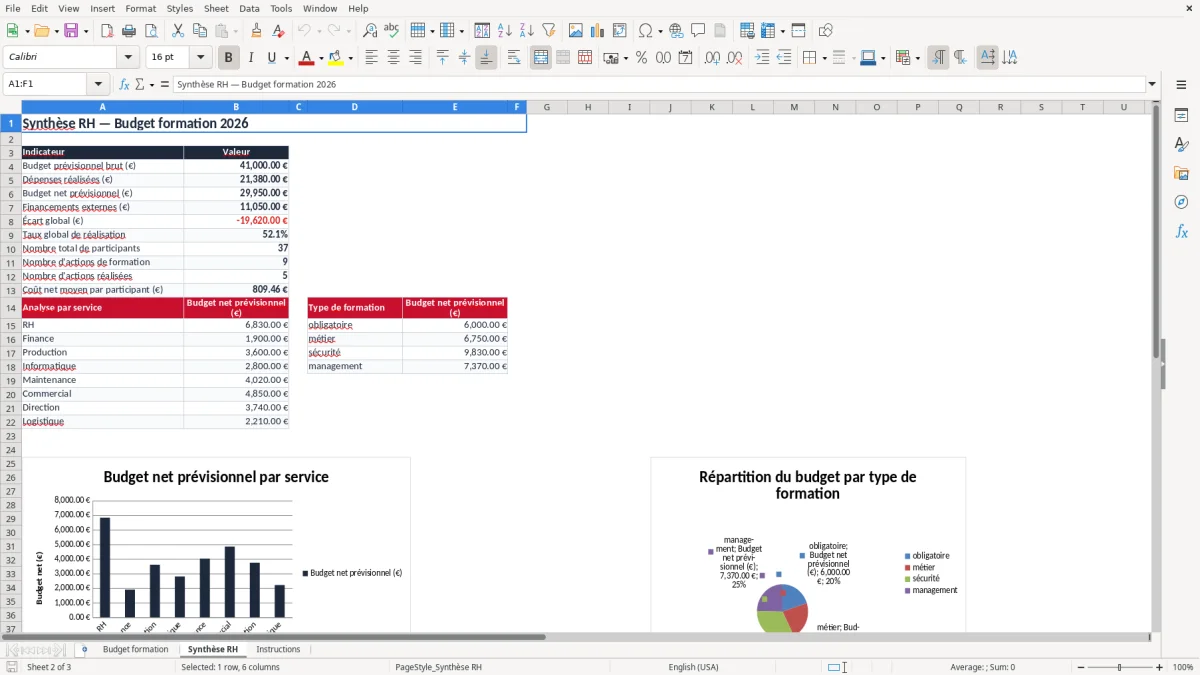Click 100% zoom level in status bar
The image size is (1200, 675).
[x=1183, y=667]
